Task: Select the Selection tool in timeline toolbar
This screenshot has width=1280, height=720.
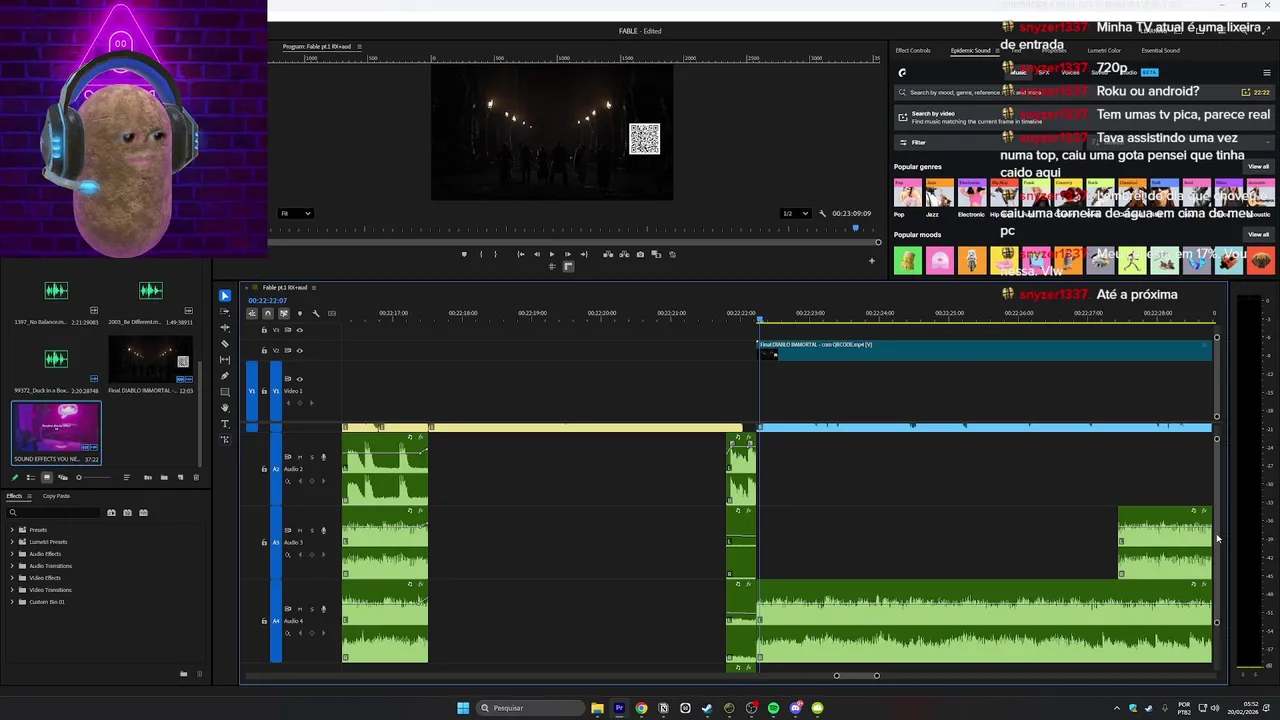Action: point(225,296)
